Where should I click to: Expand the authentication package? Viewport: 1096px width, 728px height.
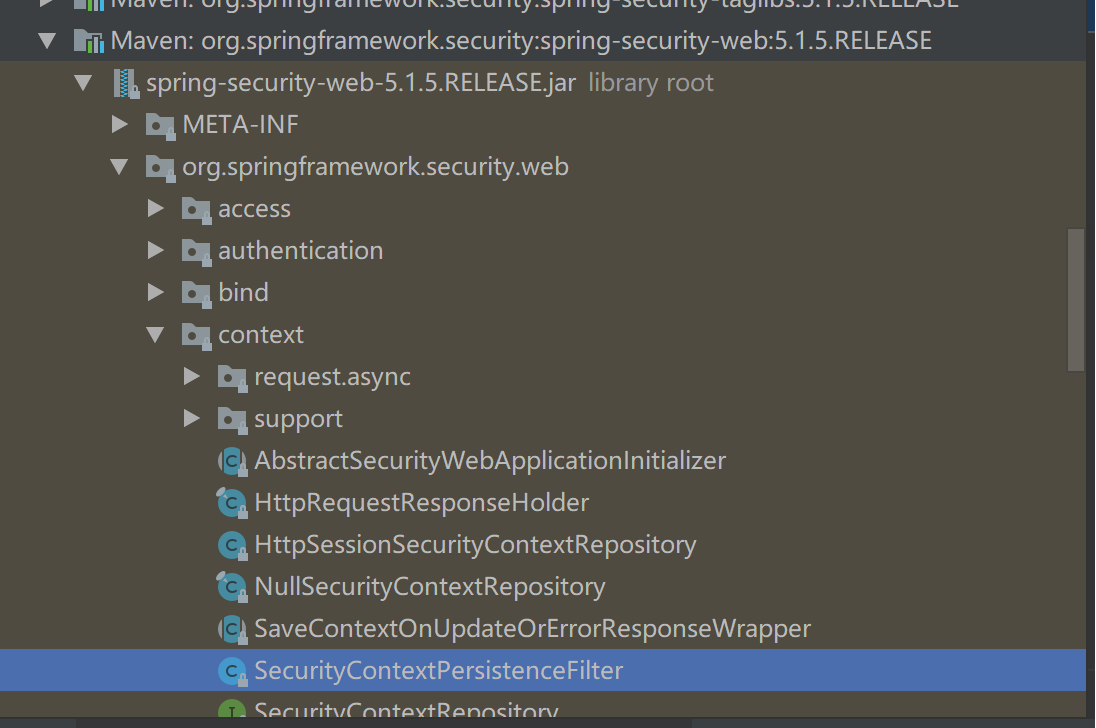coord(156,250)
